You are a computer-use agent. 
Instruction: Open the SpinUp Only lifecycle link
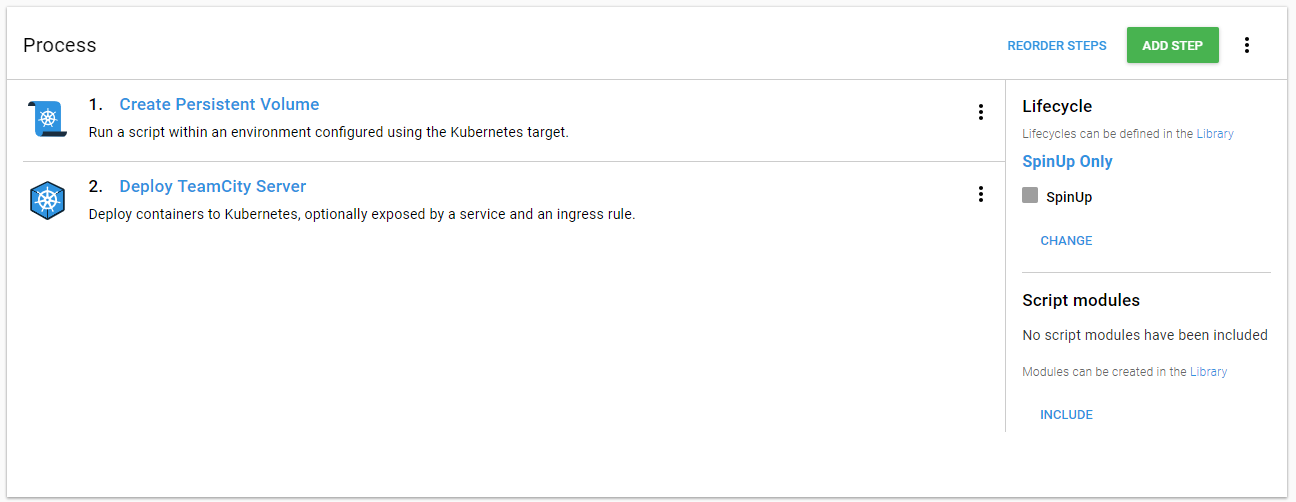(x=1067, y=161)
